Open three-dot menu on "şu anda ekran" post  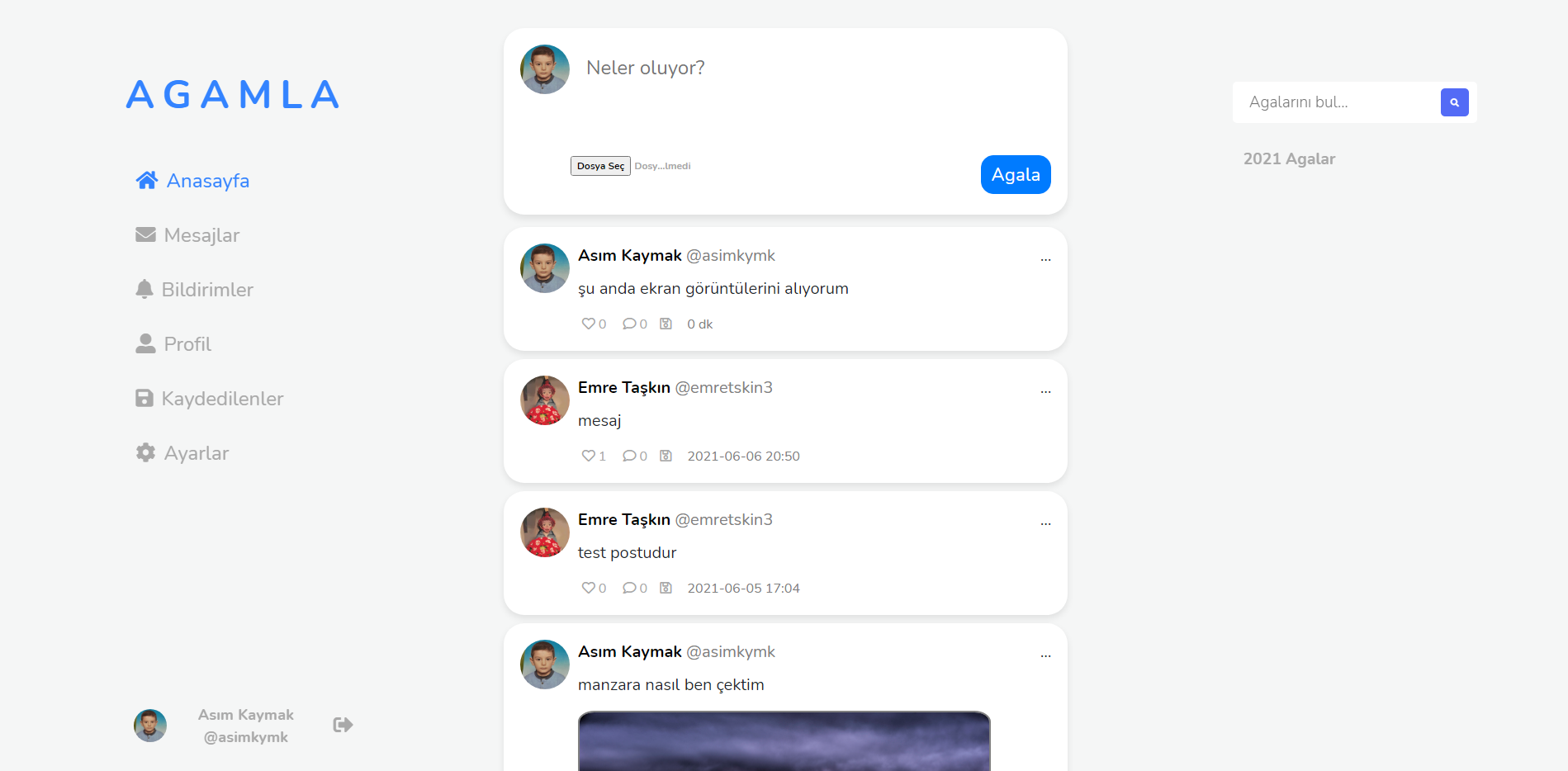[x=1045, y=258]
